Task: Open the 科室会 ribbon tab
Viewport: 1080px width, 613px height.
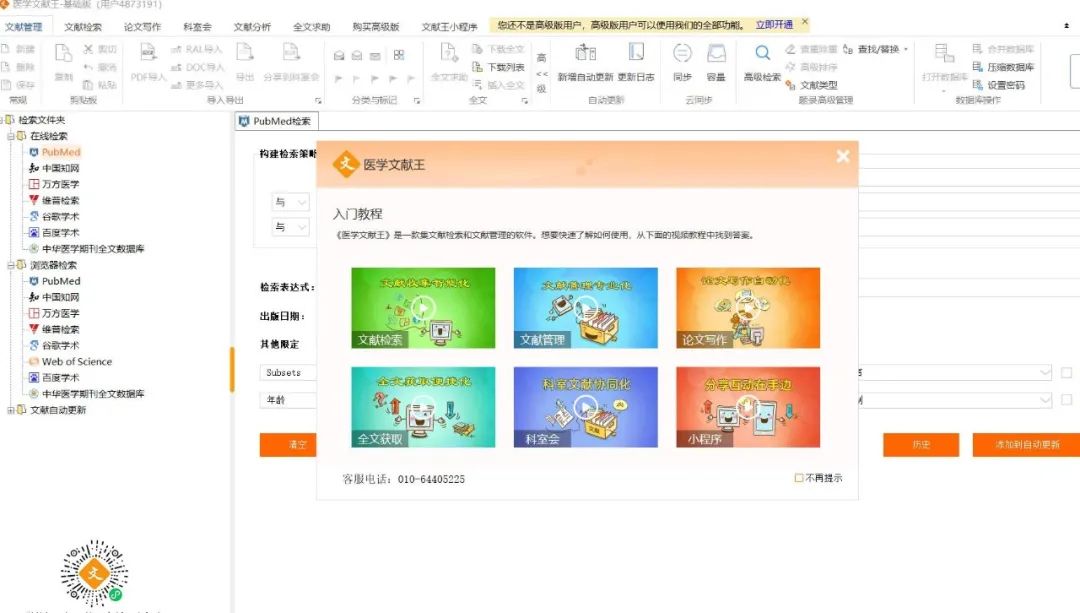Action: click(197, 27)
